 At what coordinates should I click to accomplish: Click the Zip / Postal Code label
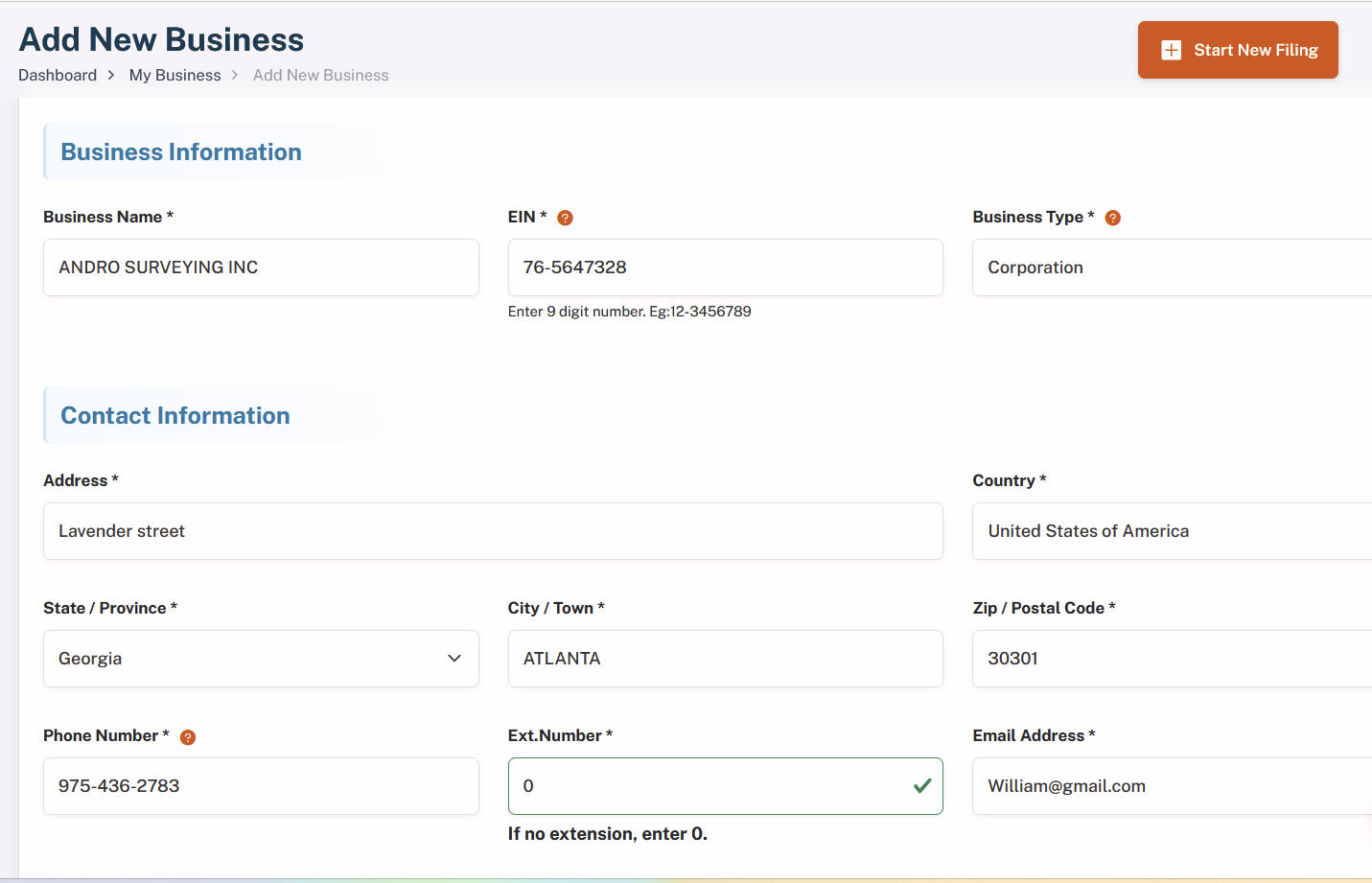[1044, 608]
